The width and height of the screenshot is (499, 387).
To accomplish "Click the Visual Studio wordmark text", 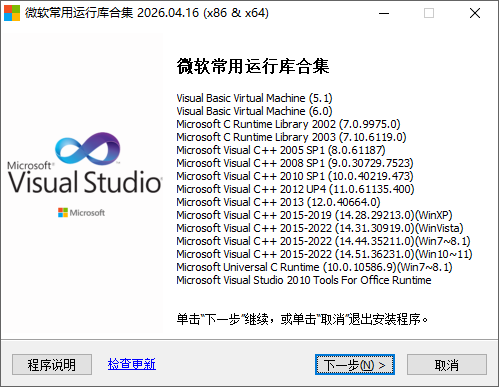I will pyautogui.click(x=85, y=182).
